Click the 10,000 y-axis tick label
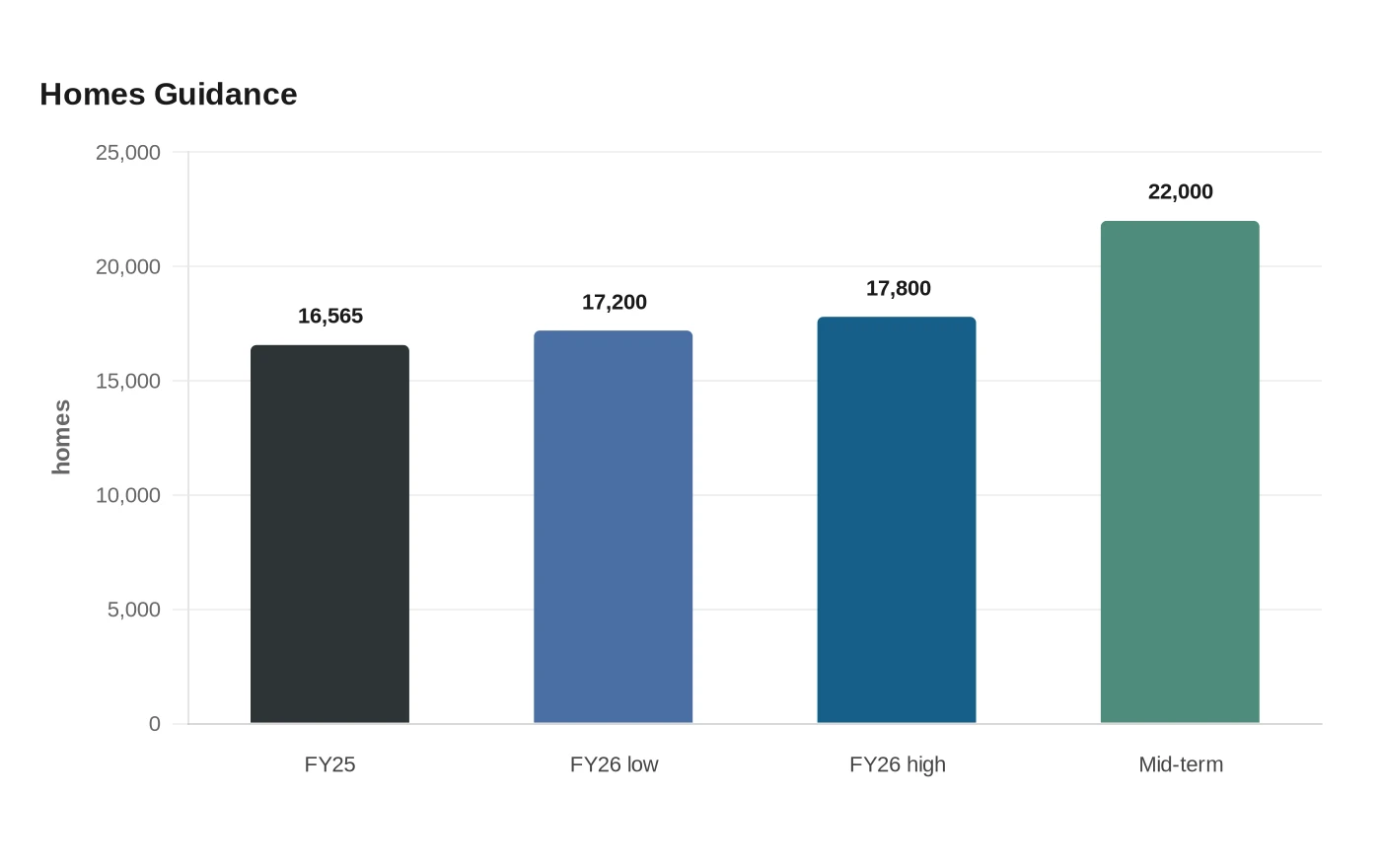 (x=128, y=495)
